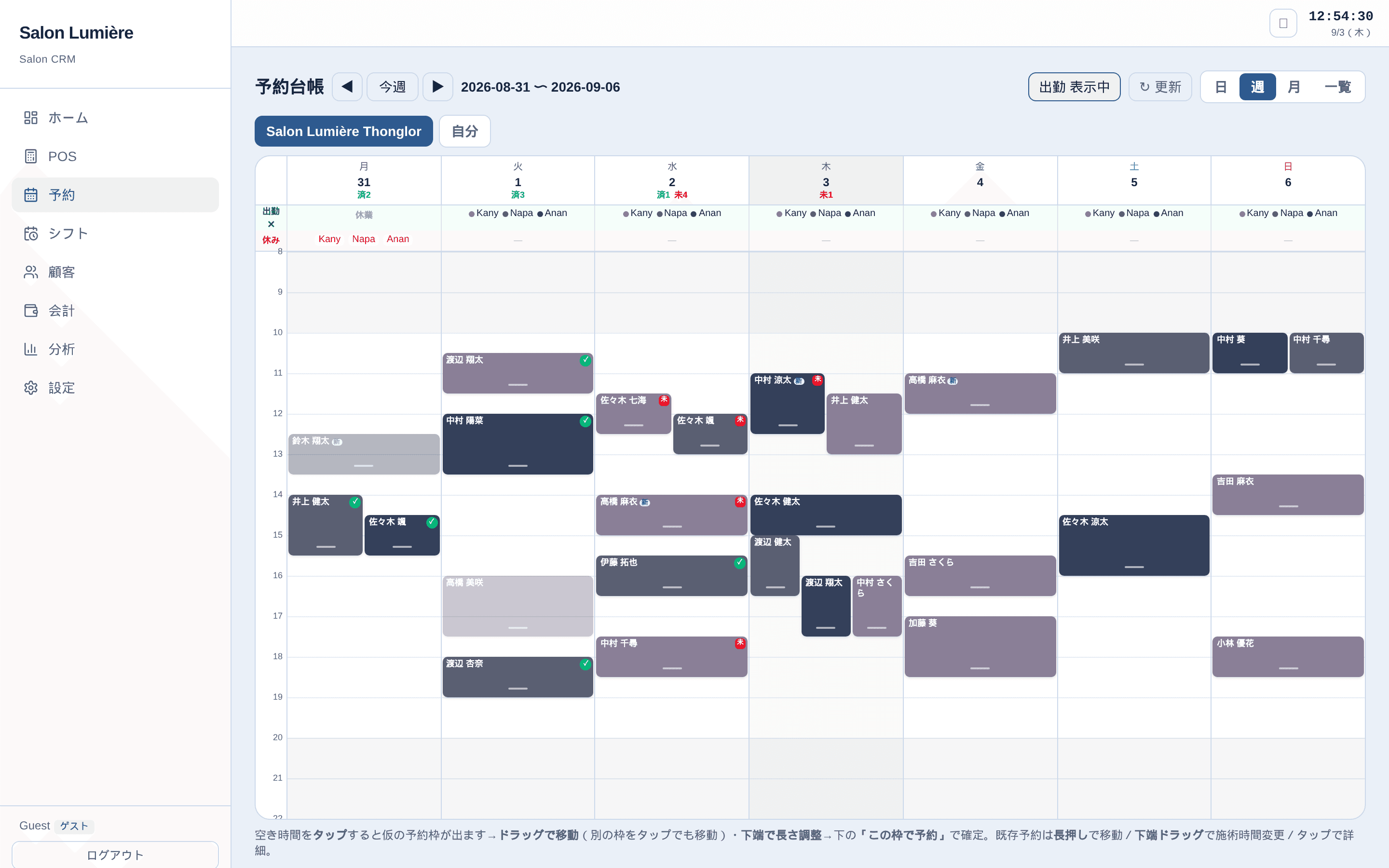Go to previous week with left arrow
Viewport: 1389px width, 868px height.
347,87
